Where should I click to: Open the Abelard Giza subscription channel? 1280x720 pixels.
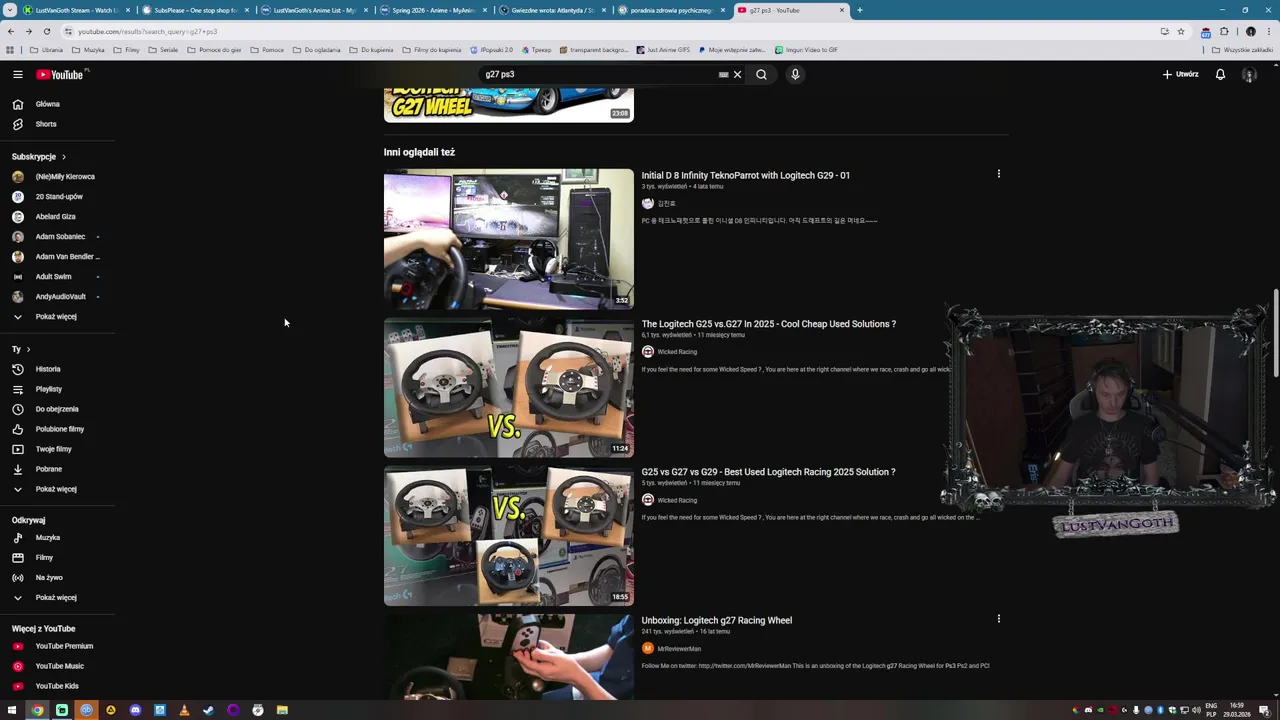(x=58, y=217)
